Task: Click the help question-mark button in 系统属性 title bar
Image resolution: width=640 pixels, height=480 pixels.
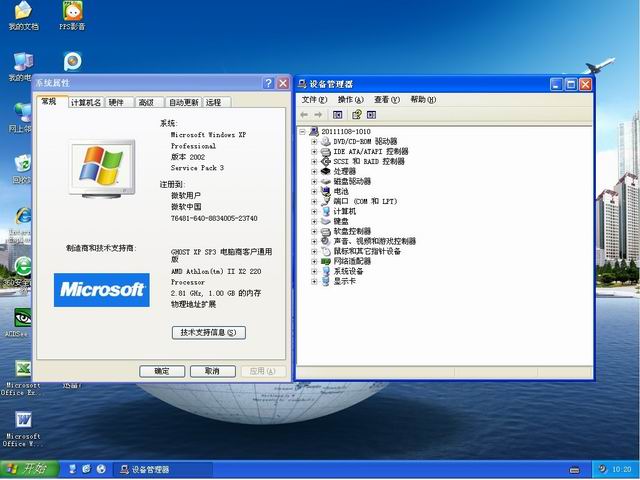Action: (x=268, y=83)
